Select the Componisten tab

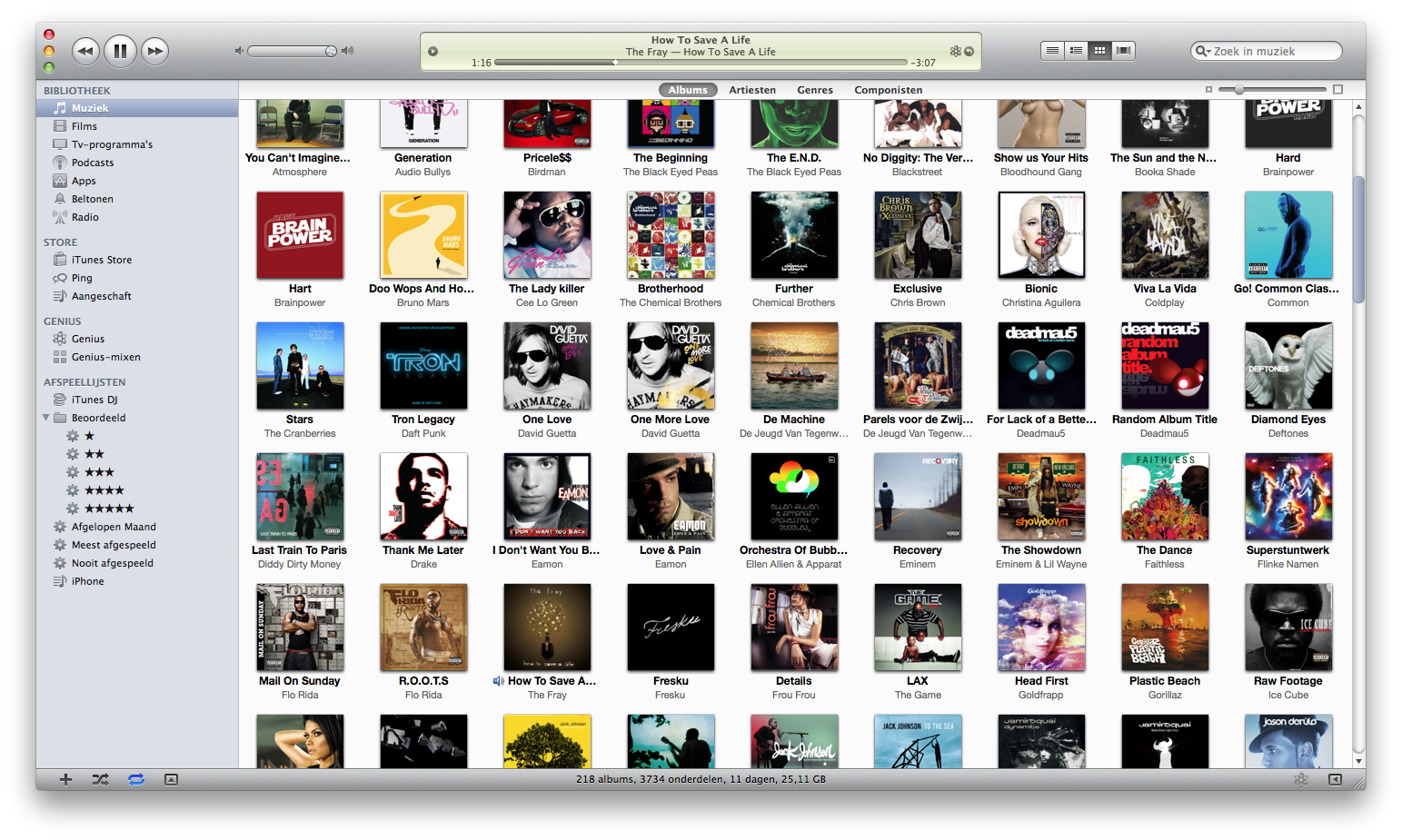tap(888, 90)
